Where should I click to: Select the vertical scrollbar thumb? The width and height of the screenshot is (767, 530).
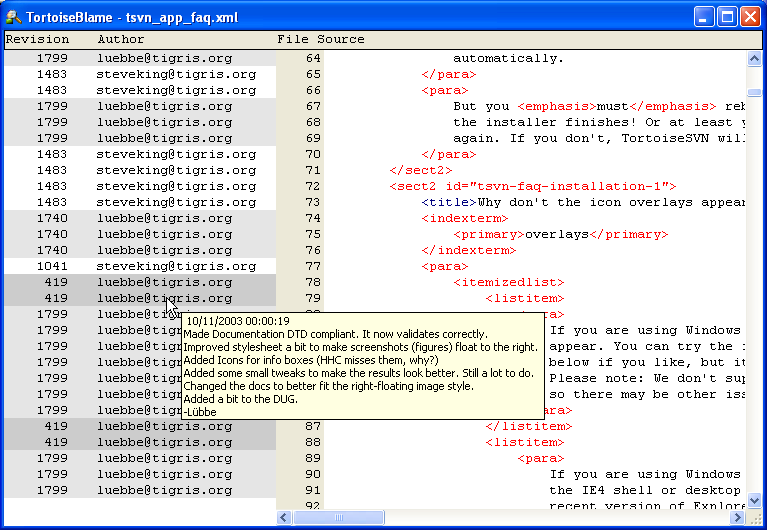point(754,93)
